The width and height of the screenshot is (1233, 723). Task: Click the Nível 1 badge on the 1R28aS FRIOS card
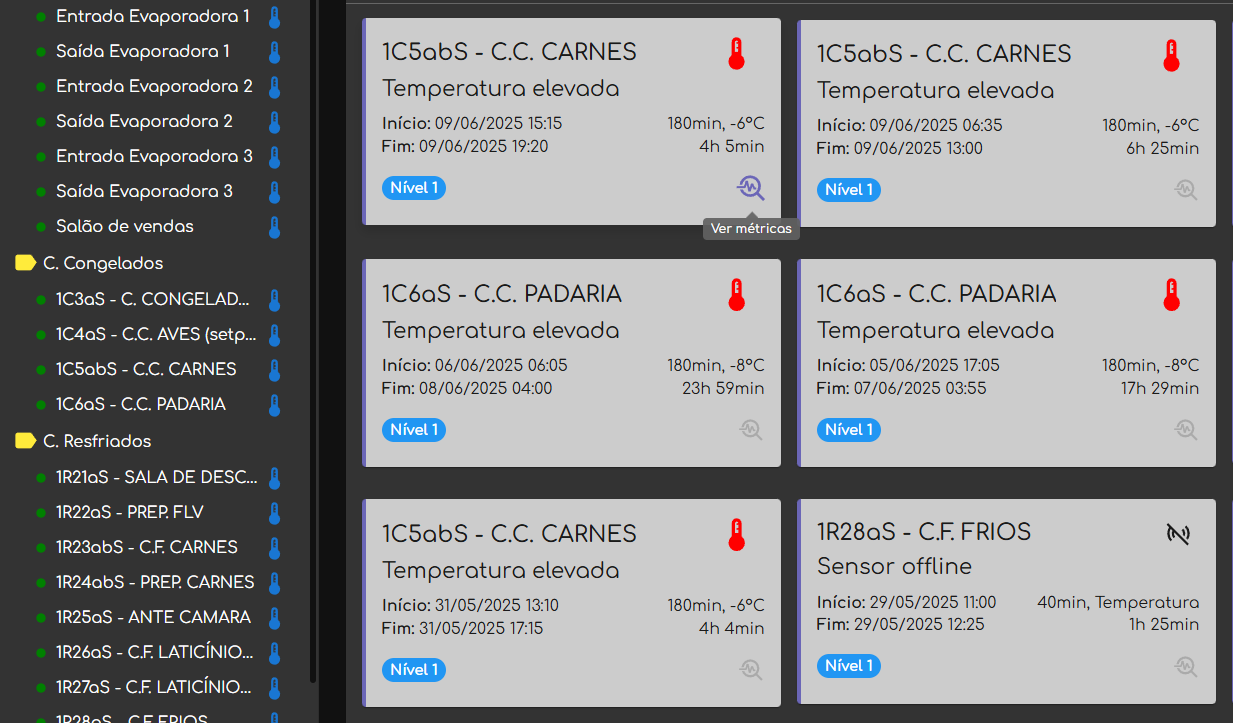[848, 665]
